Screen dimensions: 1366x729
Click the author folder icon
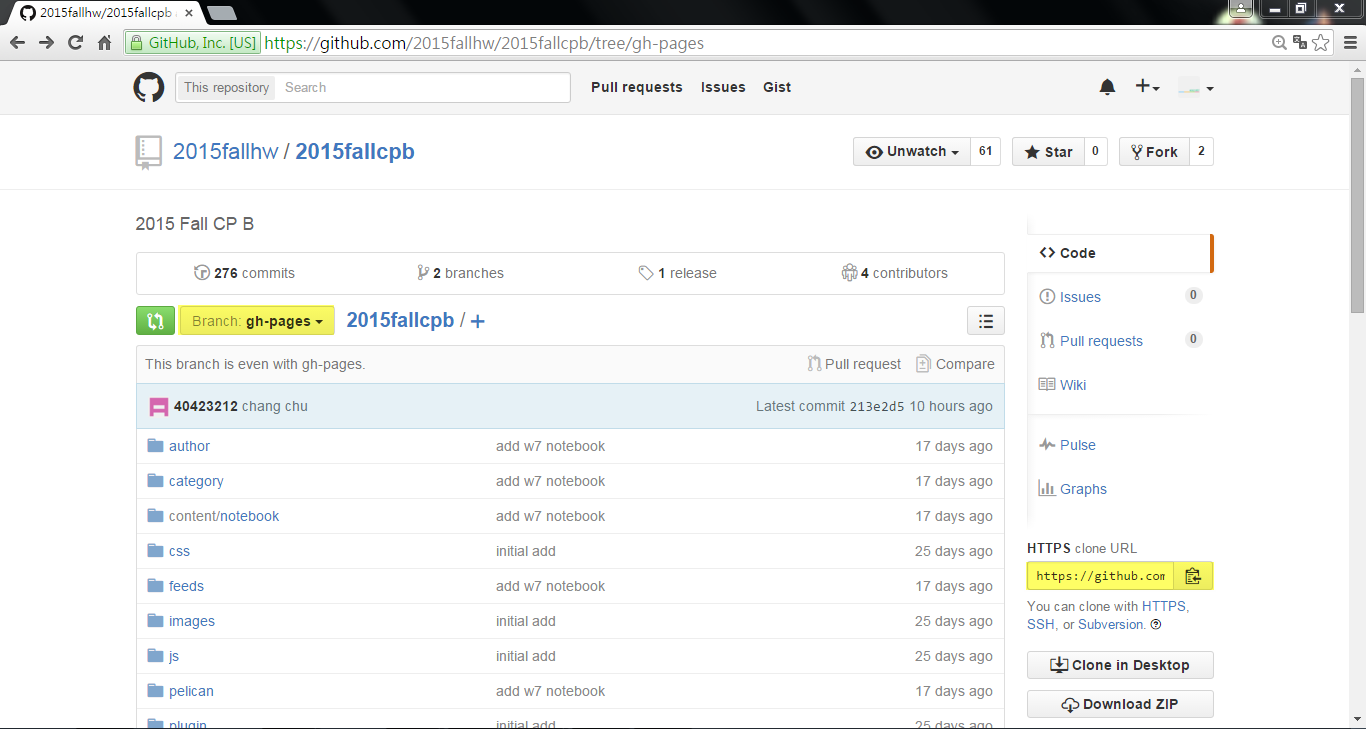[x=155, y=446]
